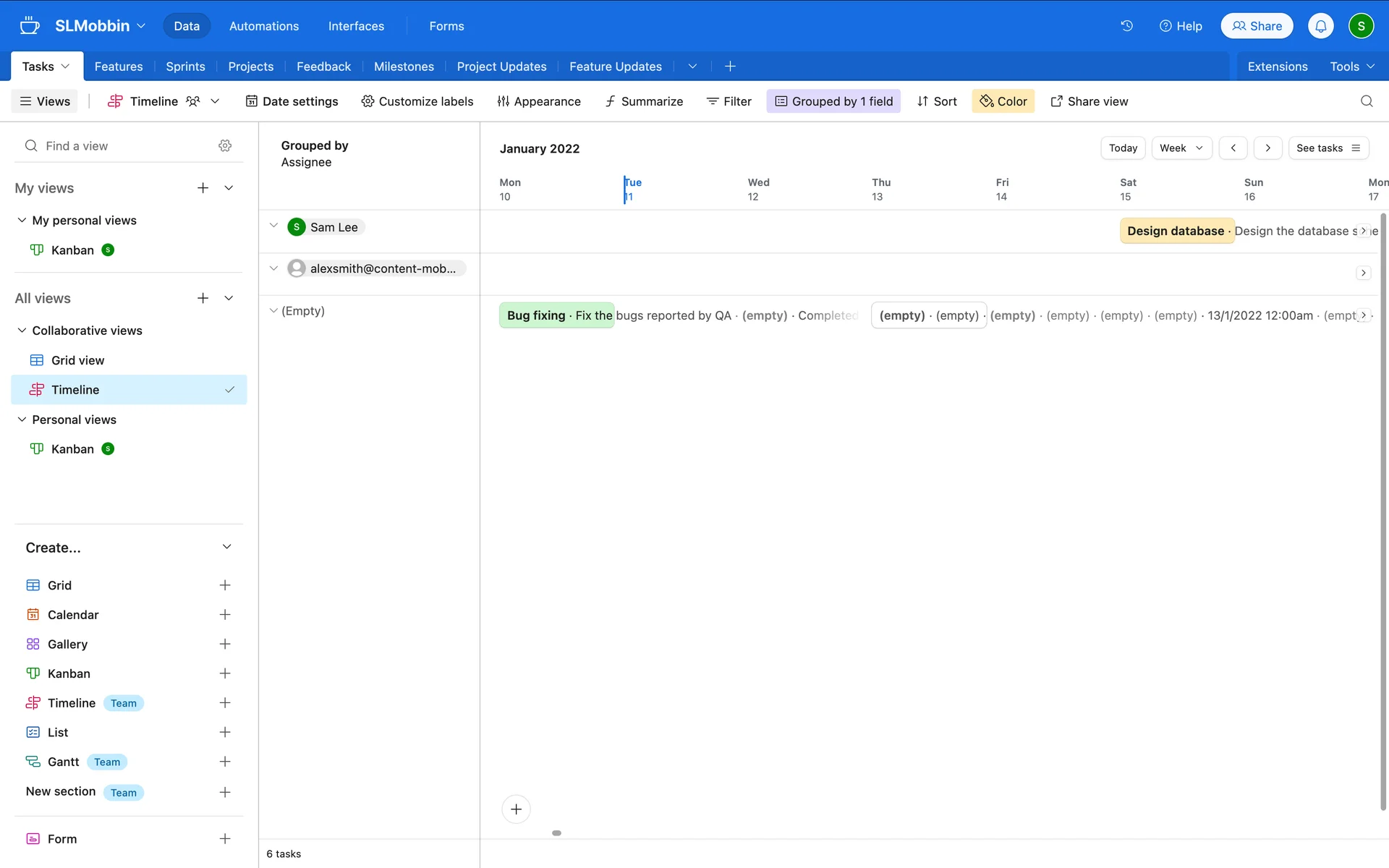Open the Automations menu
Image resolution: width=1389 pixels, height=868 pixels.
[x=263, y=26]
